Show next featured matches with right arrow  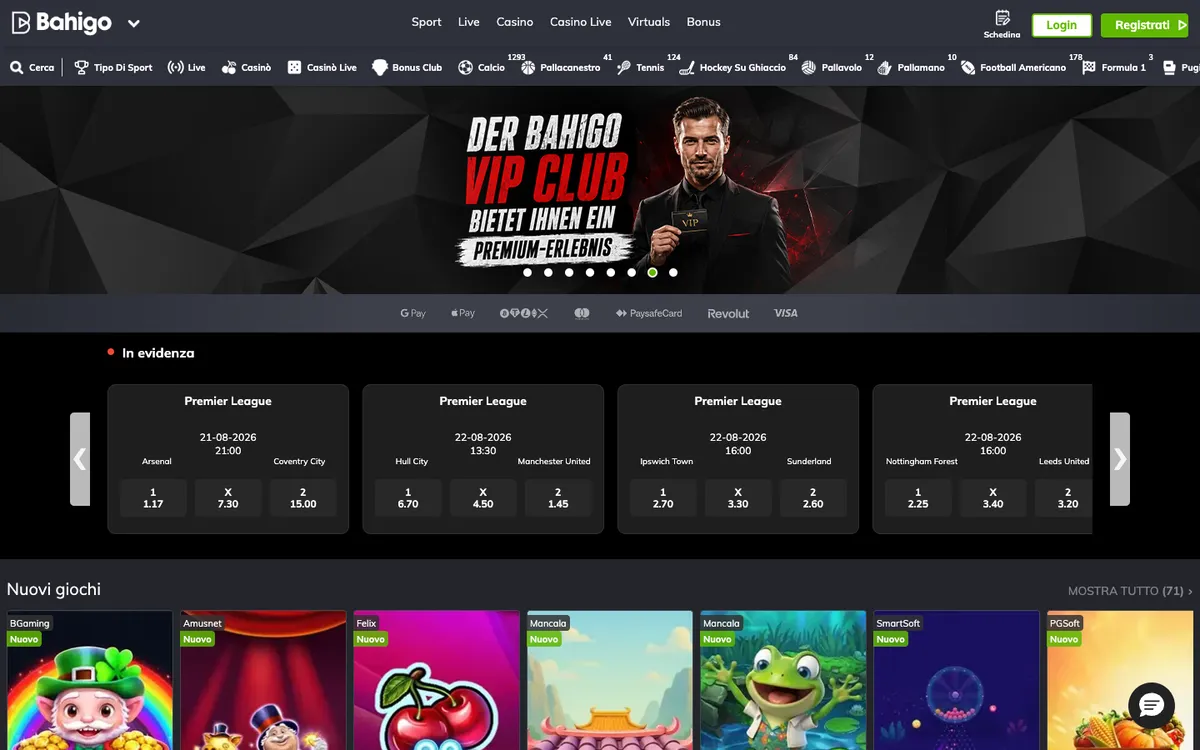(x=1120, y=459)
